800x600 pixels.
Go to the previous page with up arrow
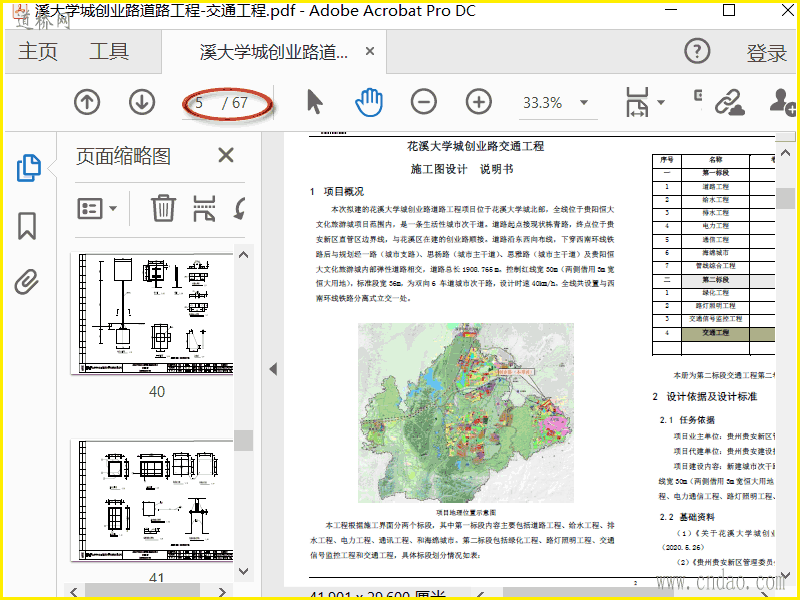[88, 102]
